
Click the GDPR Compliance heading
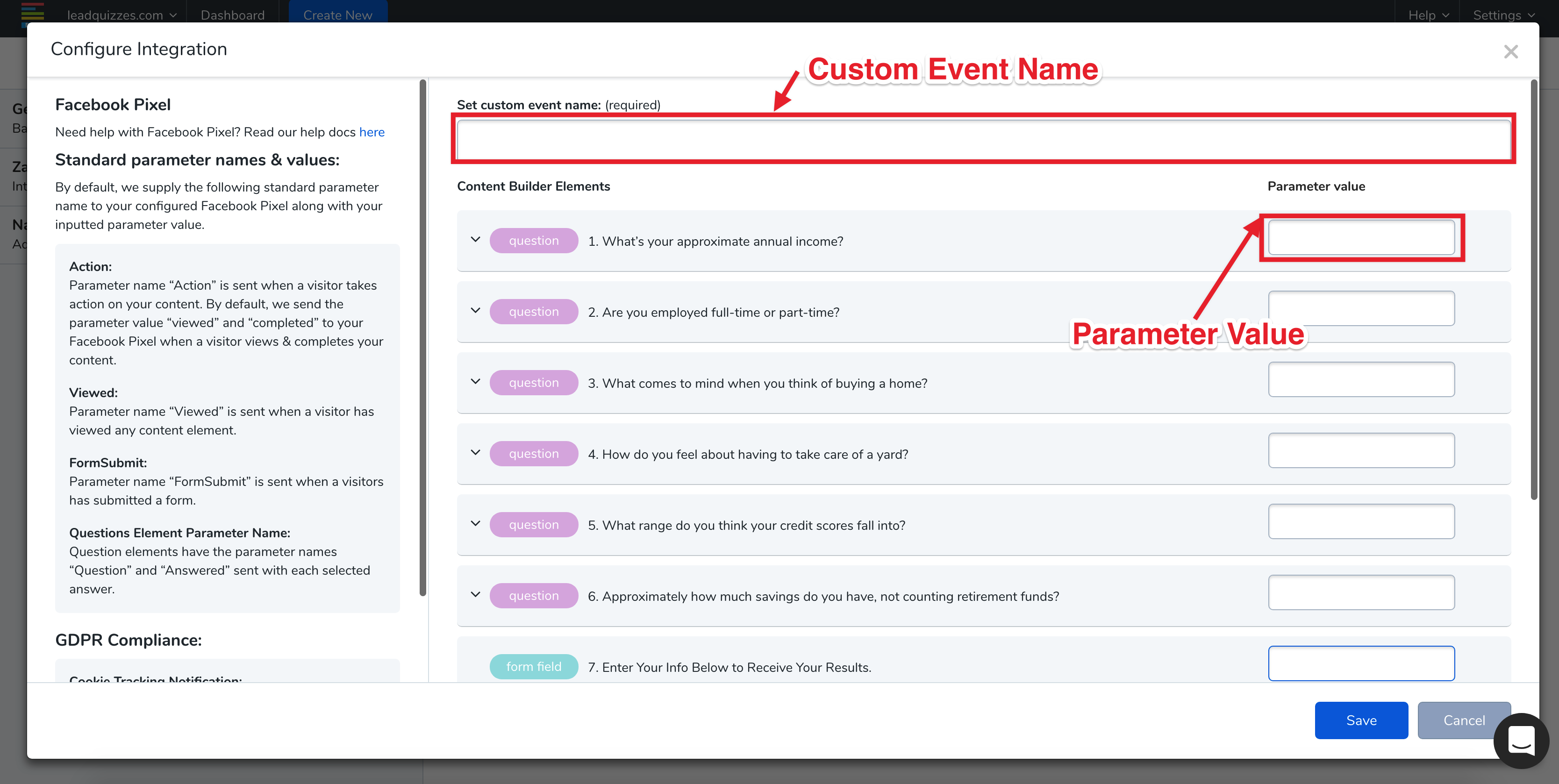129,640
